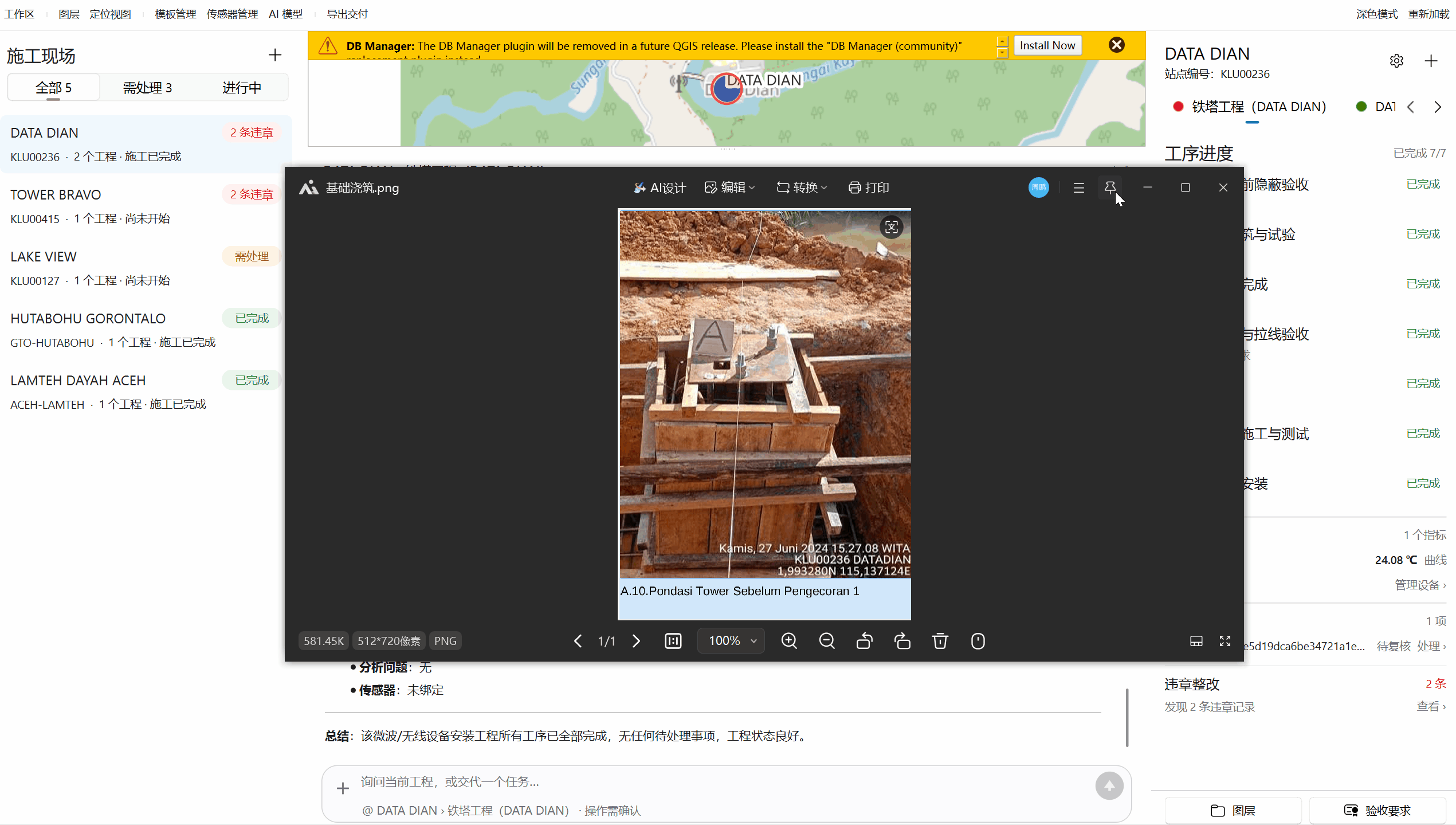Image resolution: width=1456 pixels, height=825 pixels.
Task: Open AI设计 in the image viewer
Action: pos(660,187)
